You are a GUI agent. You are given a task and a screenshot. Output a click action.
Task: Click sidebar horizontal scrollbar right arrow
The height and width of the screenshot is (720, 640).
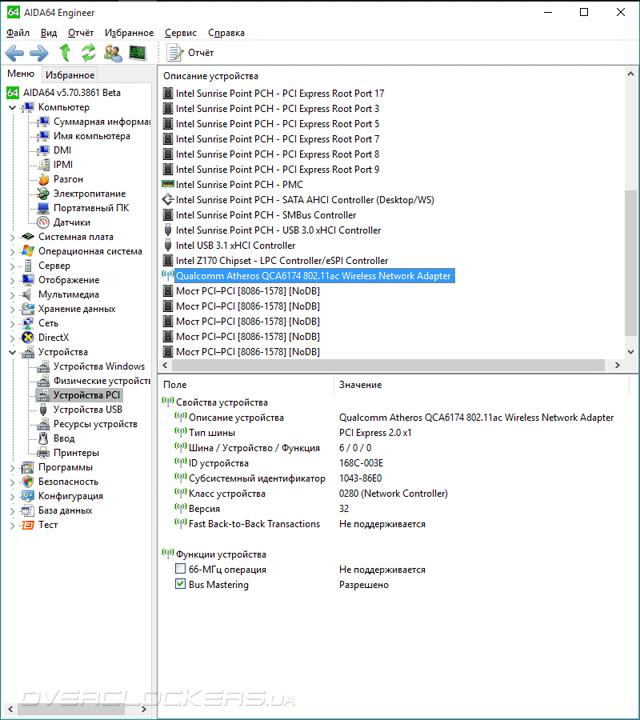[x=144, y=709]
